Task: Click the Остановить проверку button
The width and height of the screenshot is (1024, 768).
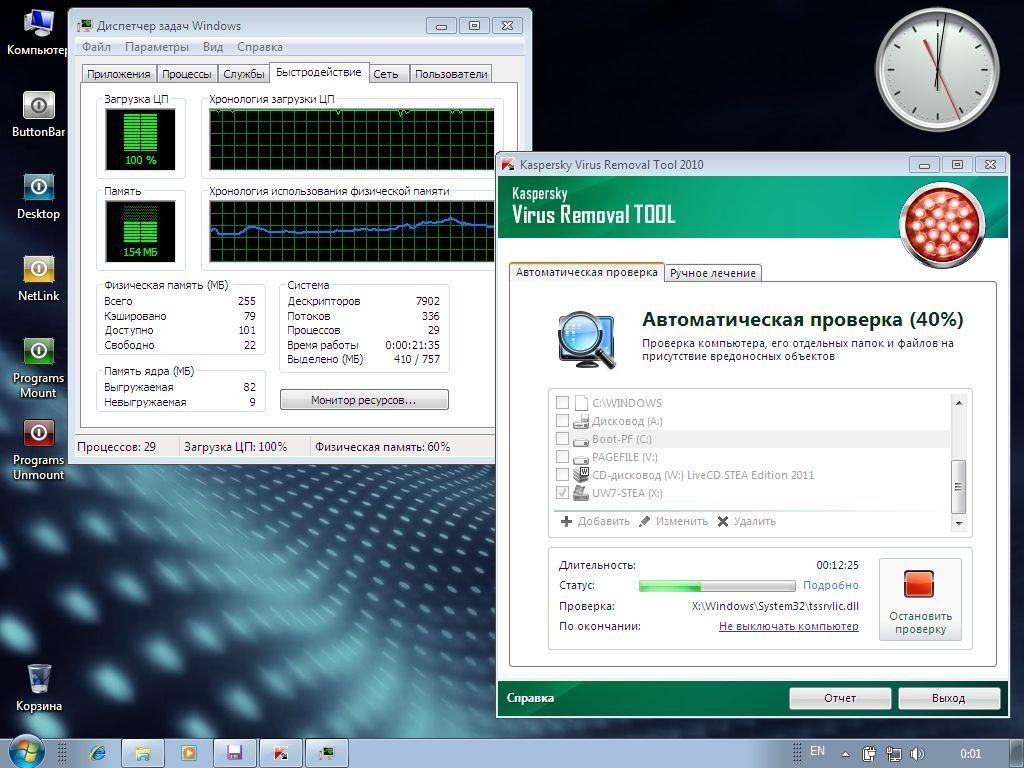Action: tap(920, 599)
